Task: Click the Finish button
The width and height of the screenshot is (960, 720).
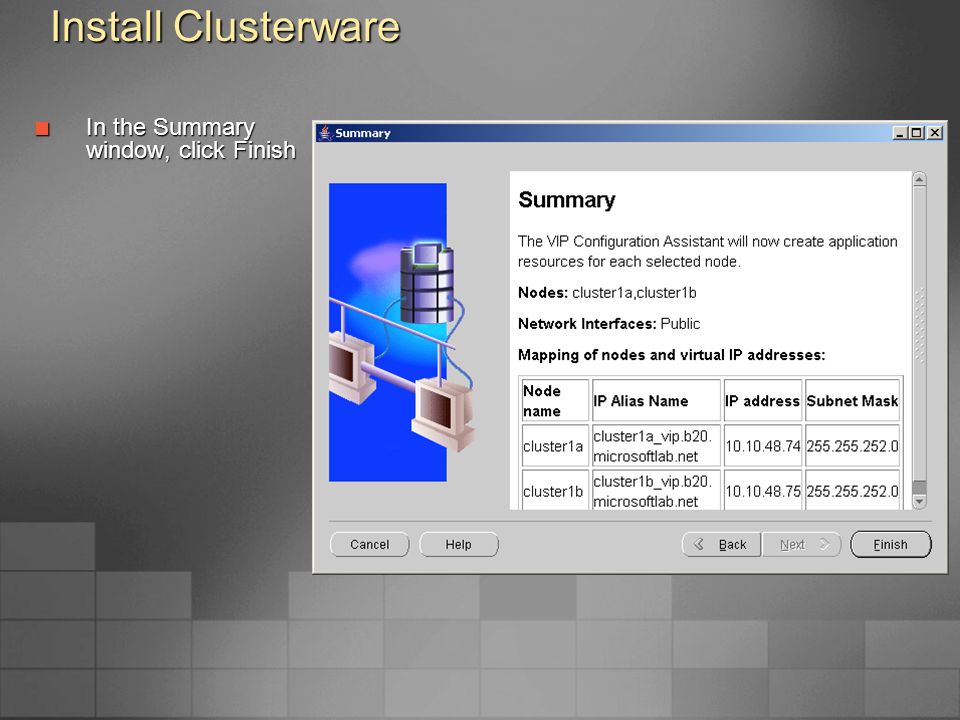Action: (x=891, y=544)
